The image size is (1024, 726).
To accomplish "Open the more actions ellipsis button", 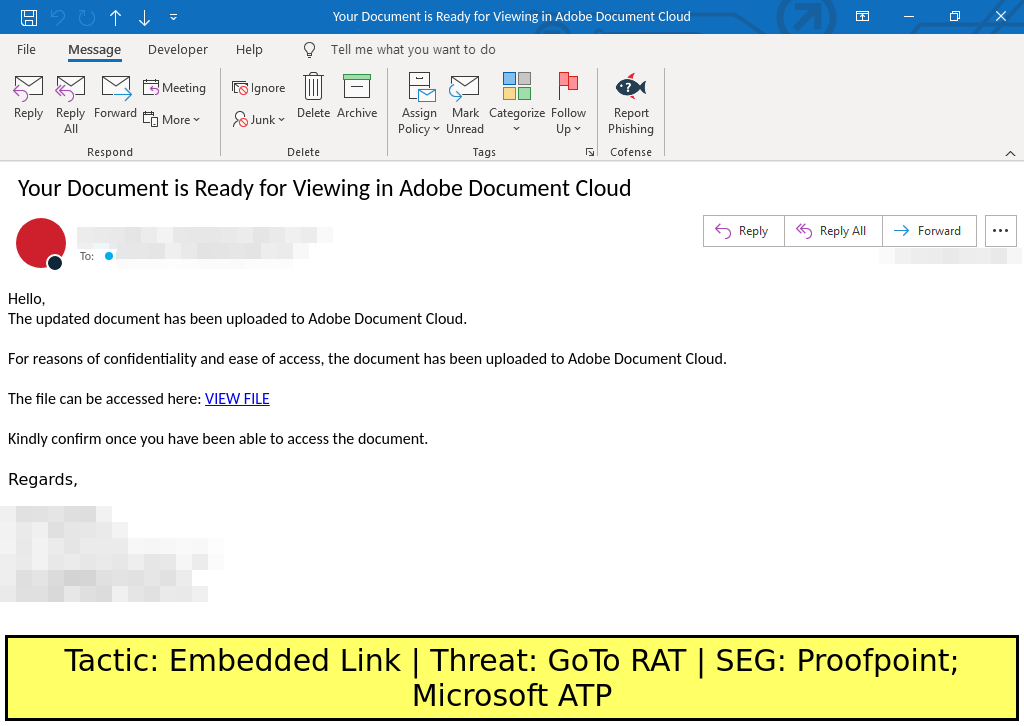I will [1000, 231].
